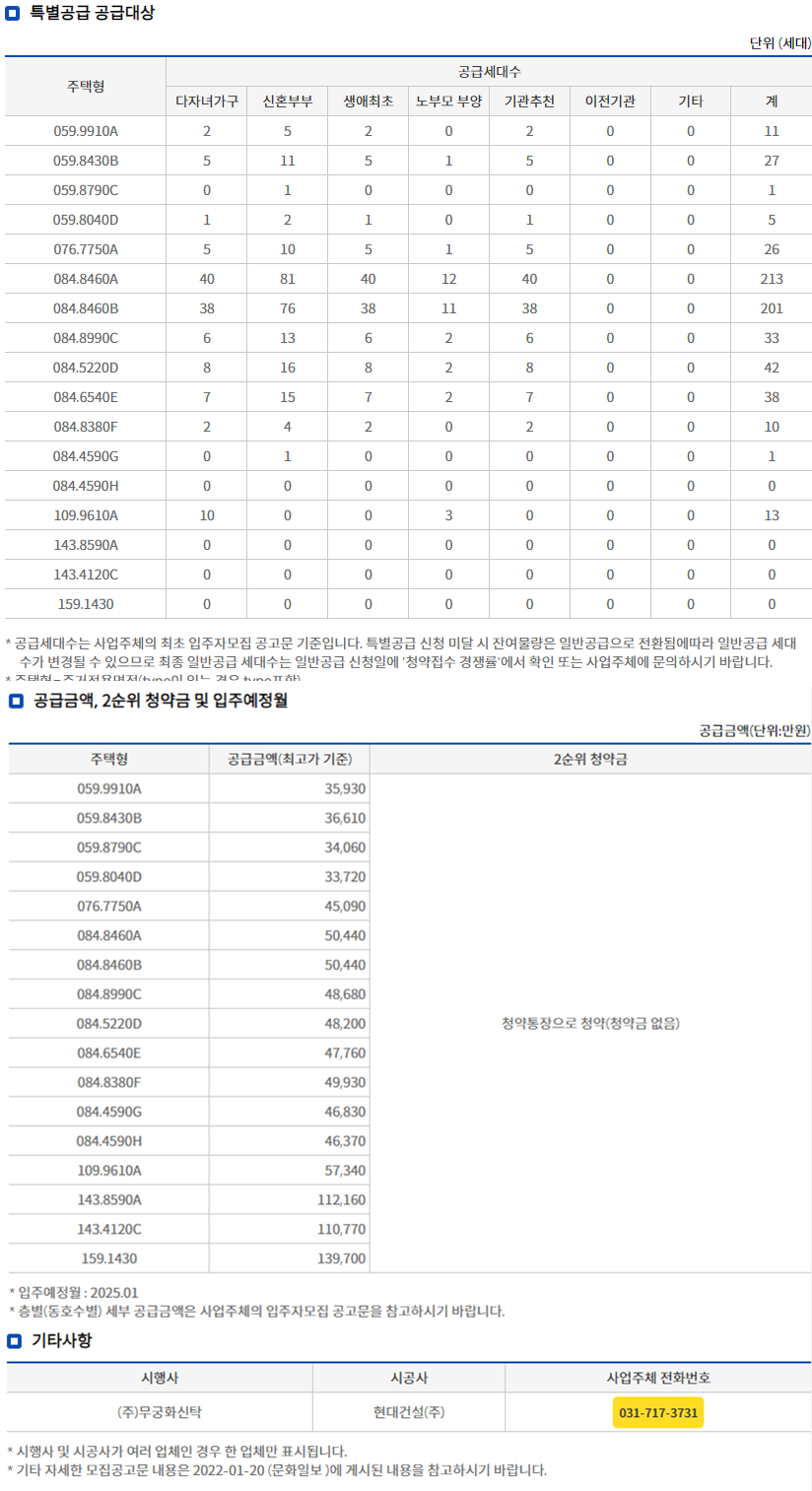This screenshot has height=1491, width=812.
Task: Select the 입주예정월 : 2025.01 note
Action: pyautogui.click(x=74, y=1293)
